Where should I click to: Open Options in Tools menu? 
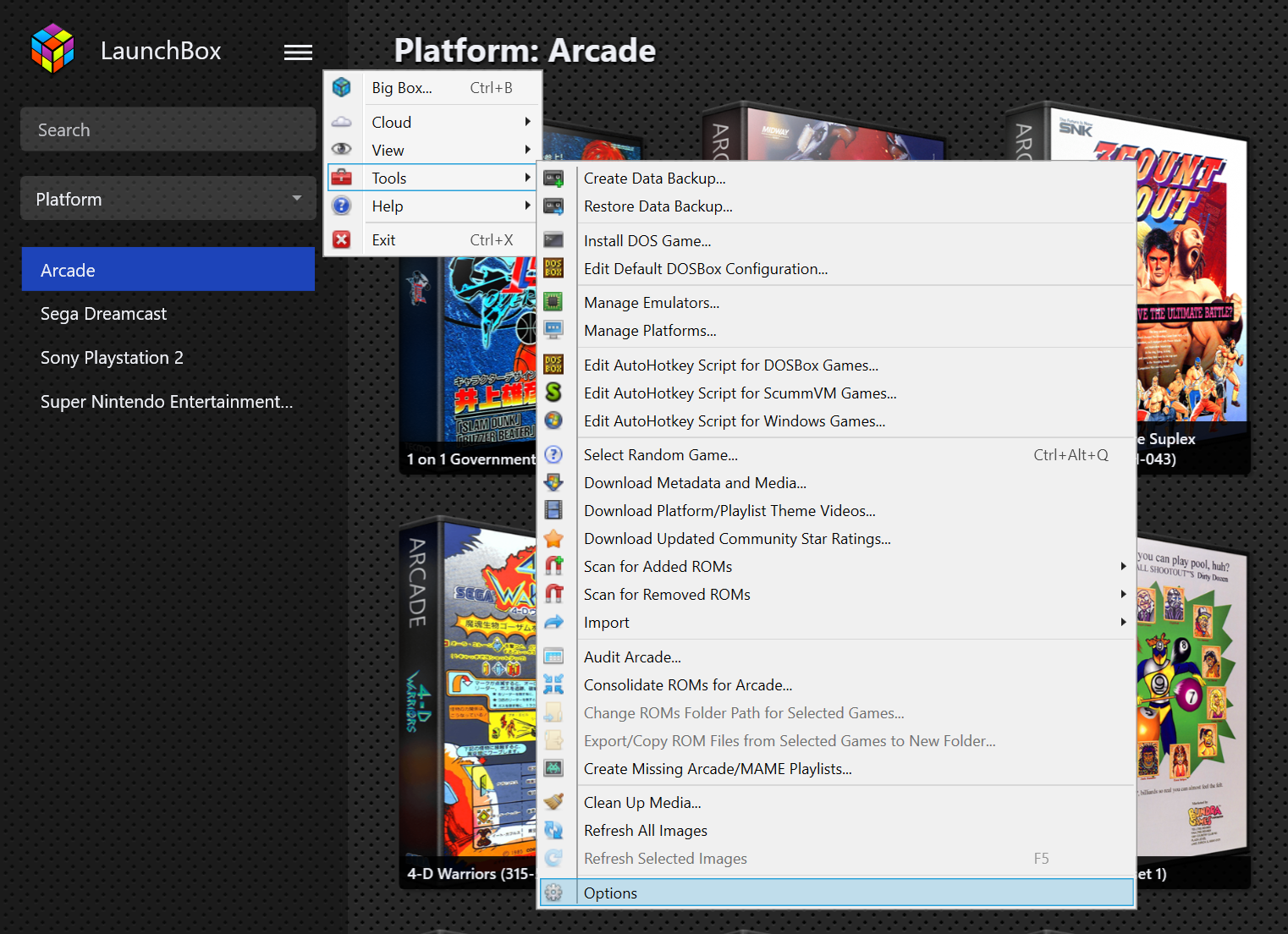(x=836, y=893)
